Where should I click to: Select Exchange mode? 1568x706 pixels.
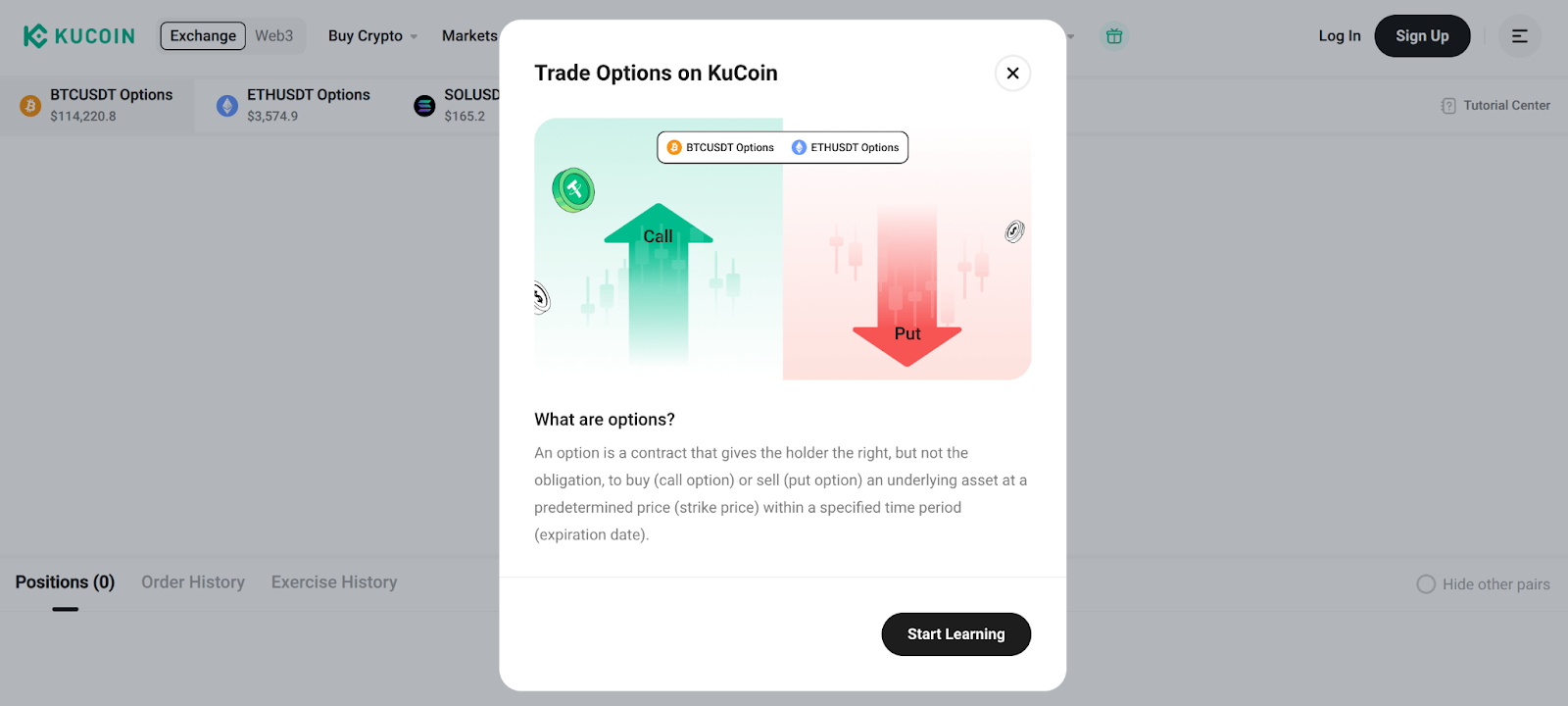pos(203,35)
